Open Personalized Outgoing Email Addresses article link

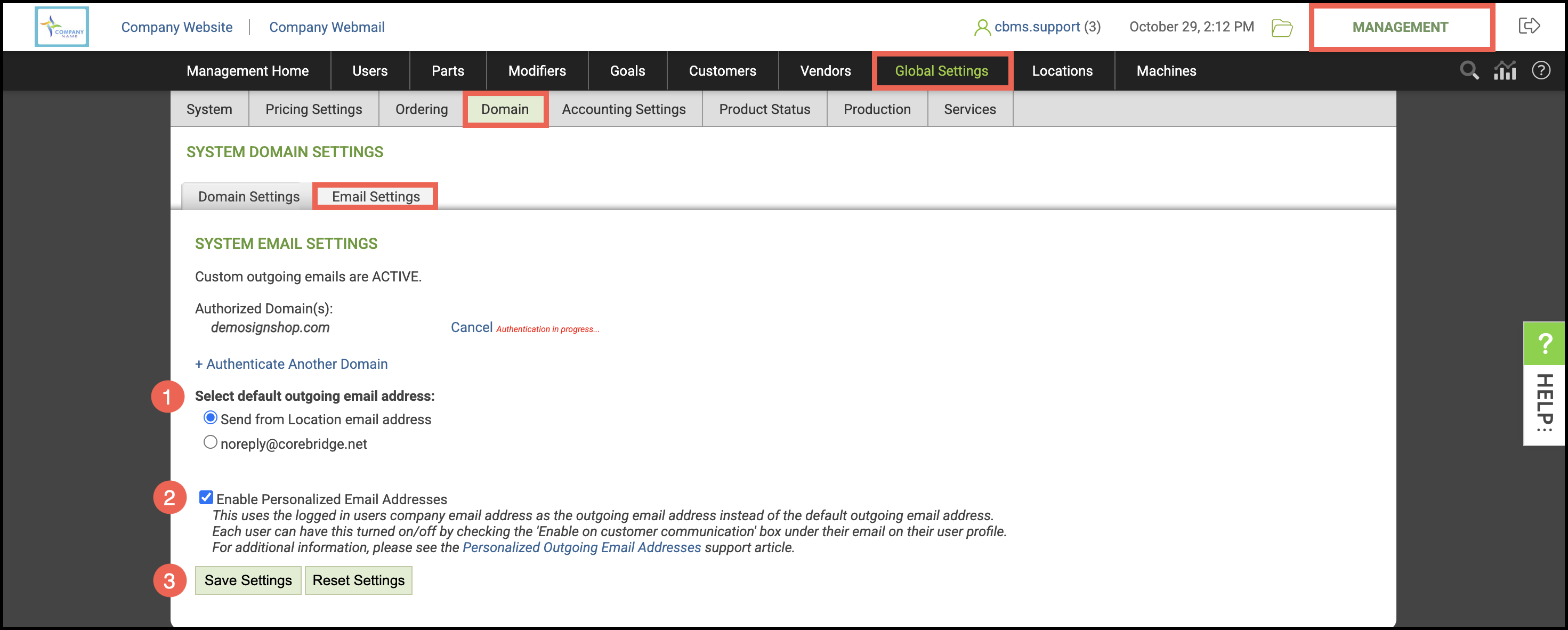pos(581,547)
